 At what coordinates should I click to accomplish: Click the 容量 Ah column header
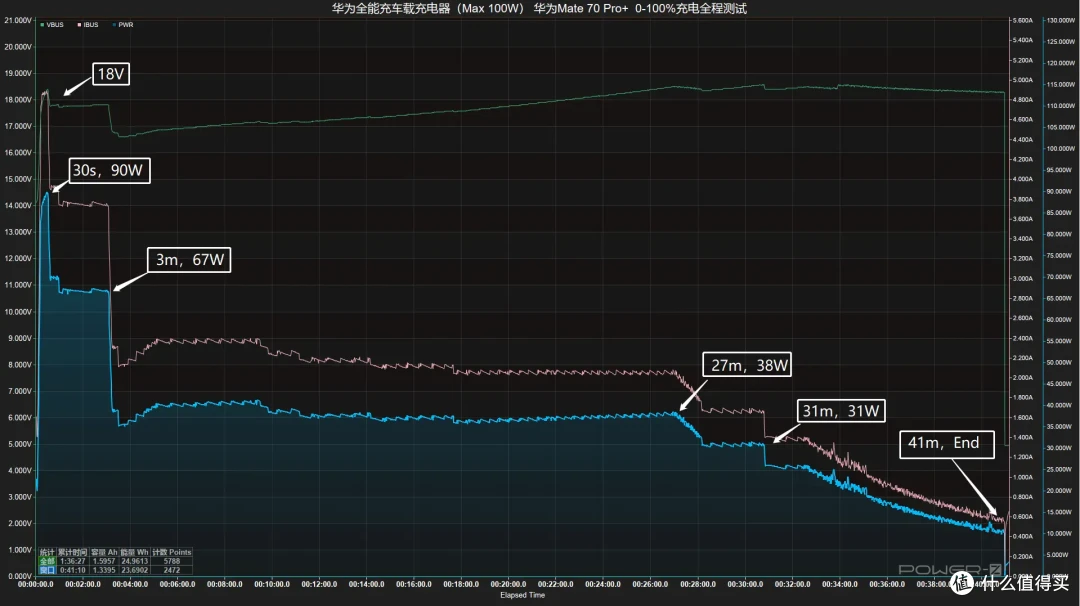104,552
